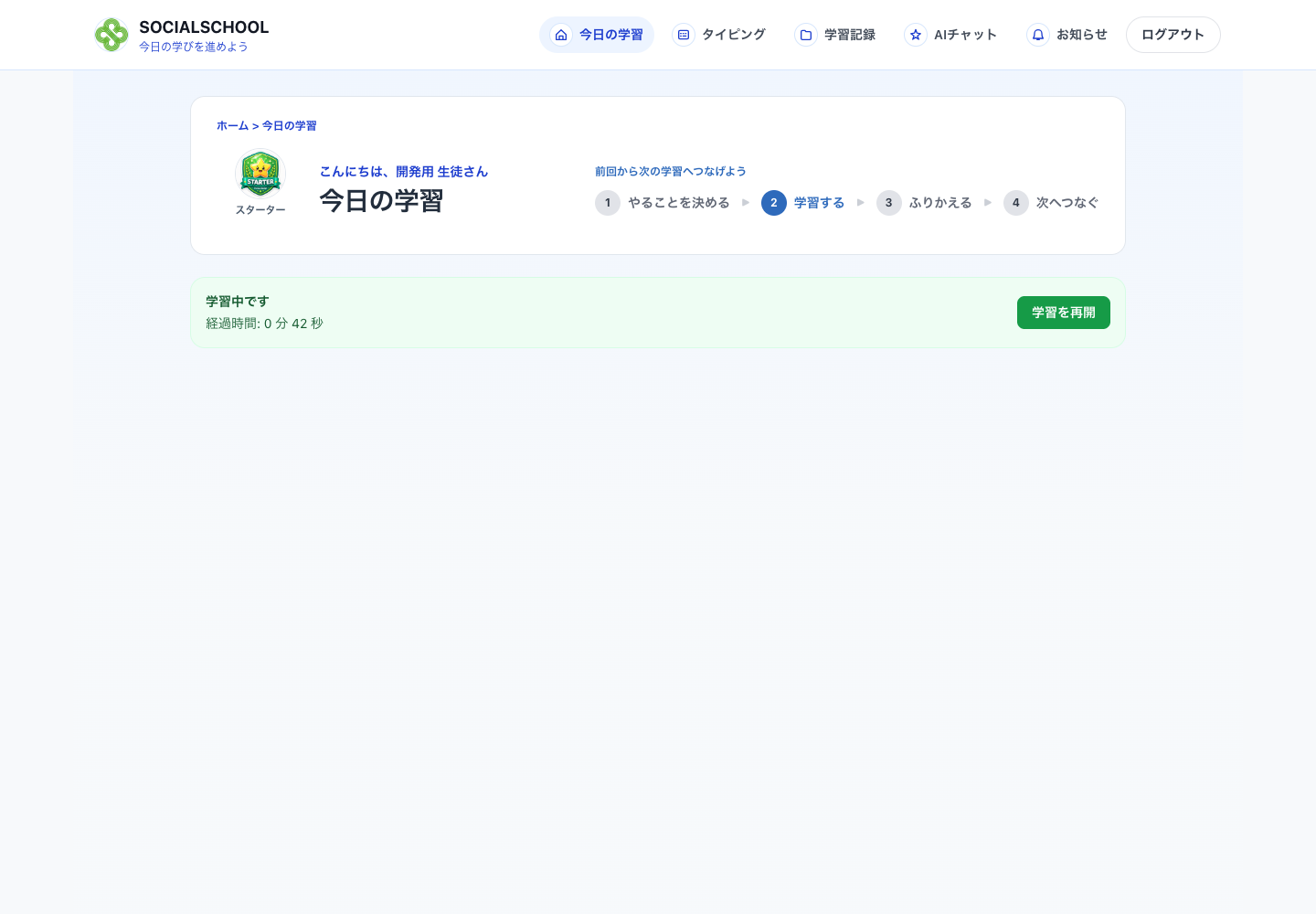Screen dimensions: 1316x914
Task: Click the SOCIALSCHOOL title text
Action: (x=204, y=27)
